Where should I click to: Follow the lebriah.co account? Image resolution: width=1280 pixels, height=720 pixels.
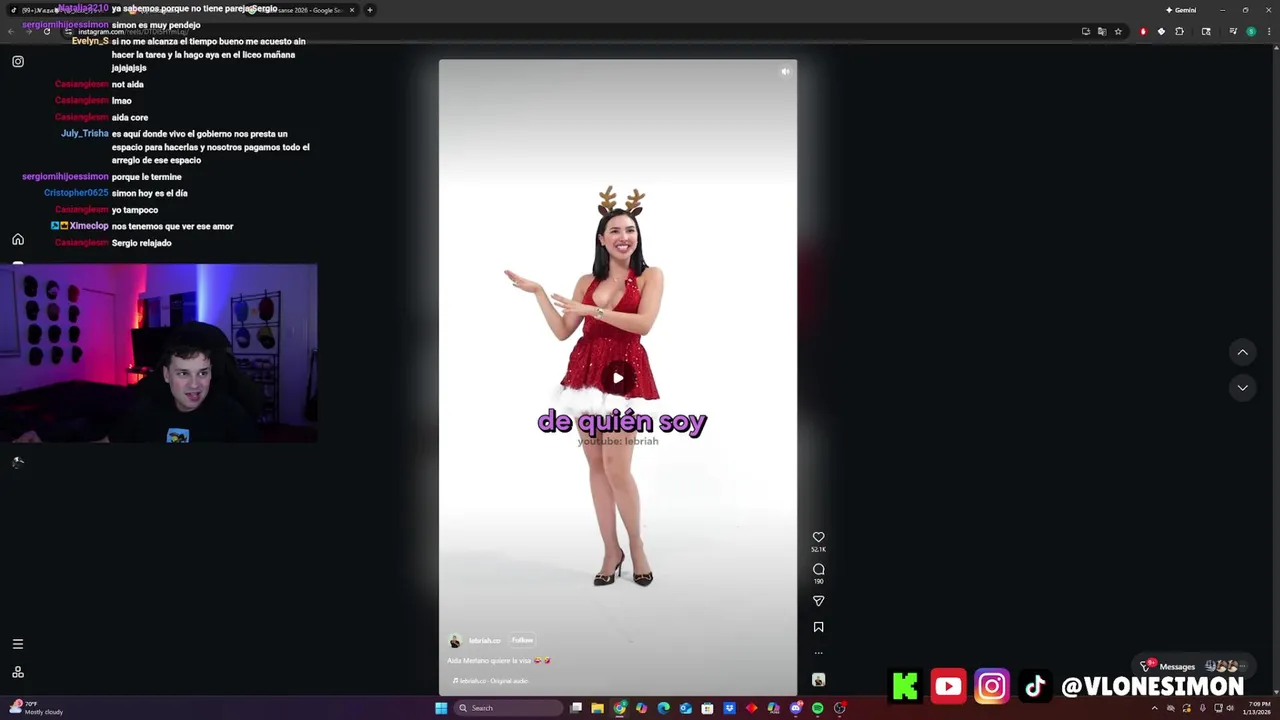(522, 640)
